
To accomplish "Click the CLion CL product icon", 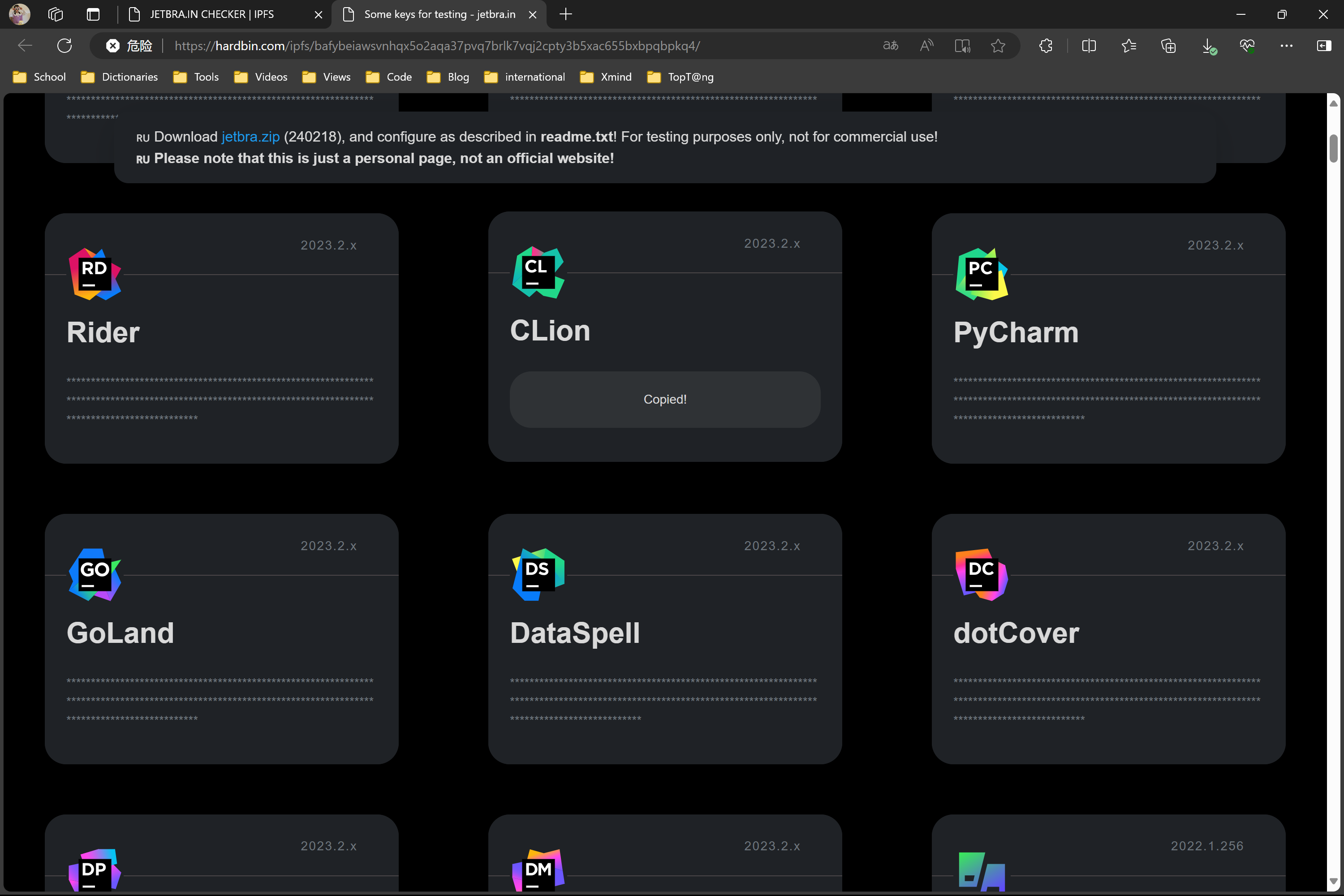I will (x=538, y=272).
